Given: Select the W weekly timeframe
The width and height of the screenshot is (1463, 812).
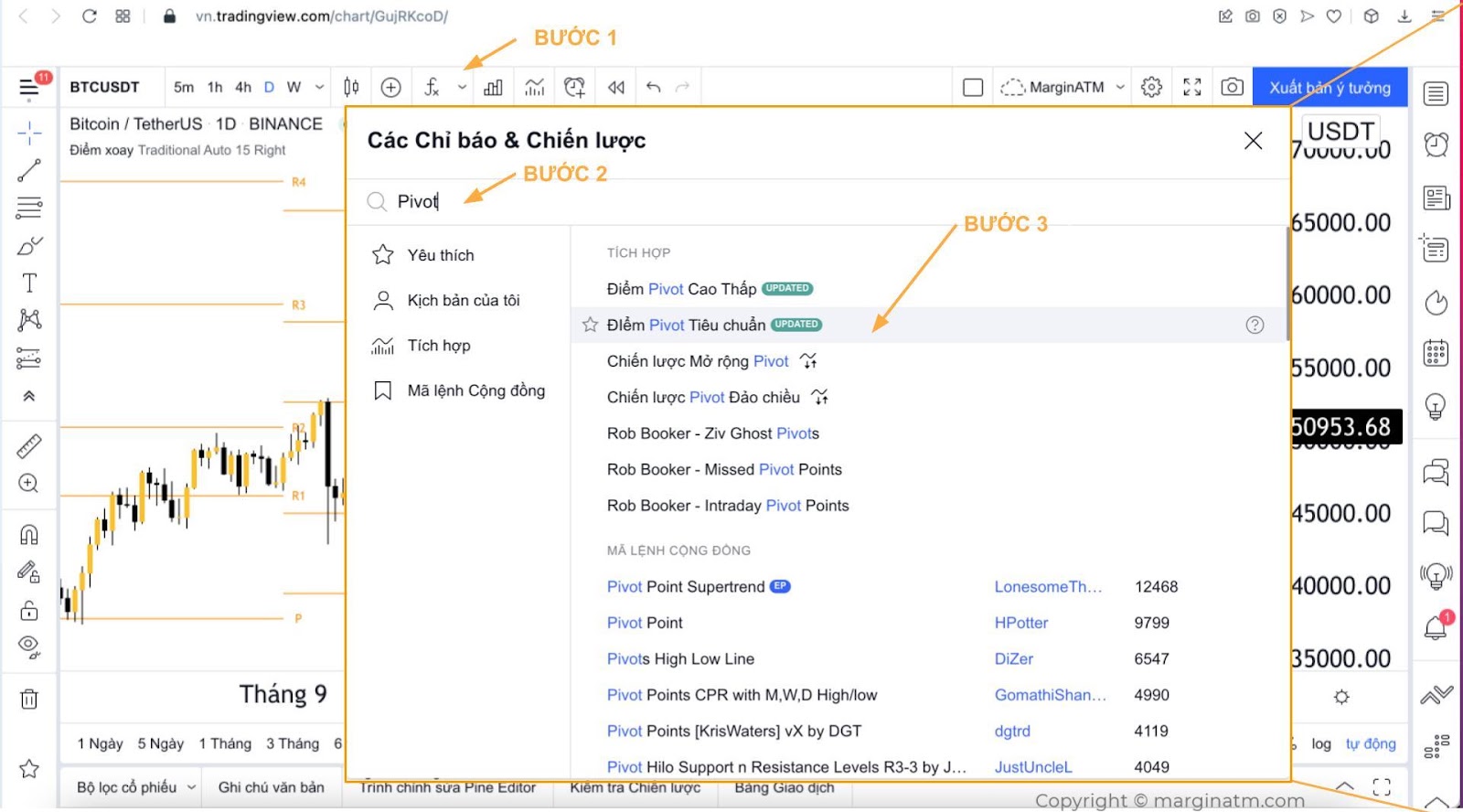Looking at the screenshot, I should 294,87.
